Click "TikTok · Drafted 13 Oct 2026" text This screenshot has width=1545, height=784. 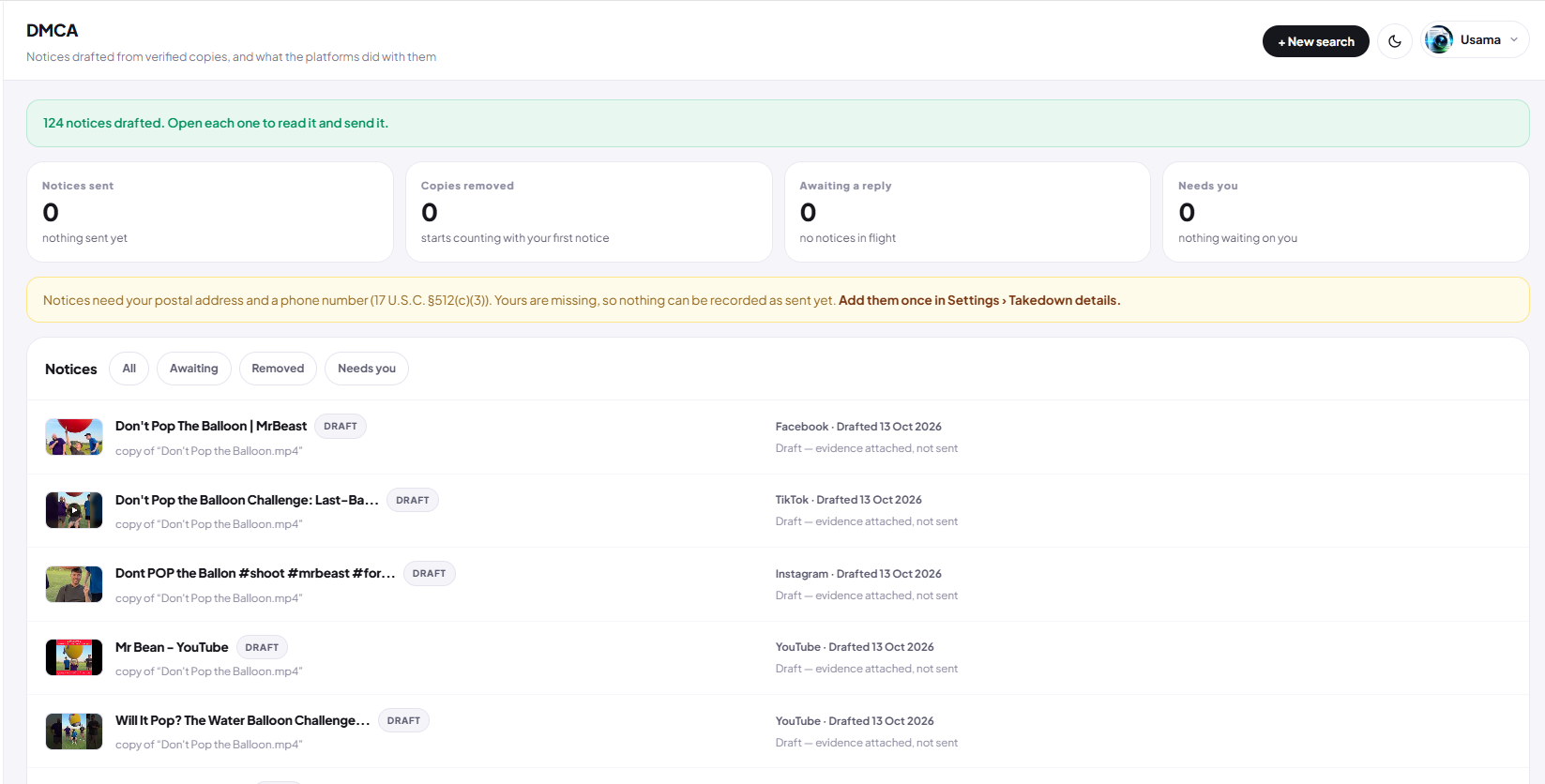[x=849, y=500]
